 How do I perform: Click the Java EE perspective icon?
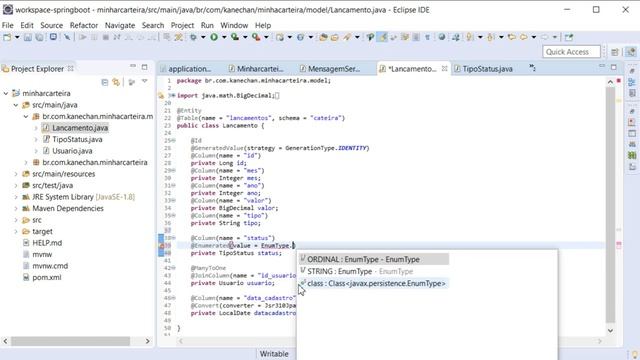631,52
